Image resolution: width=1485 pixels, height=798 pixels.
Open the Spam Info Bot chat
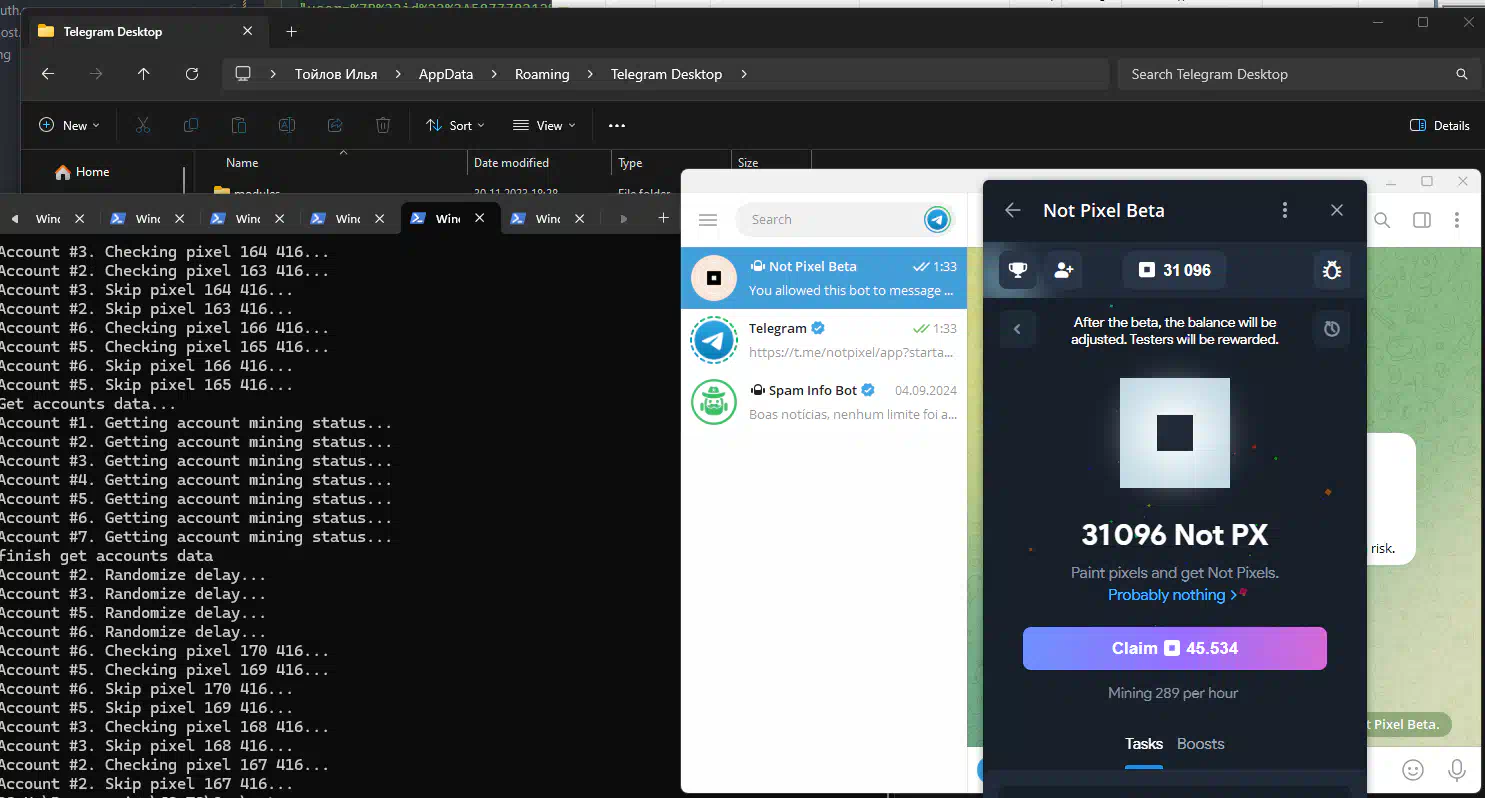tap(824, 402)
